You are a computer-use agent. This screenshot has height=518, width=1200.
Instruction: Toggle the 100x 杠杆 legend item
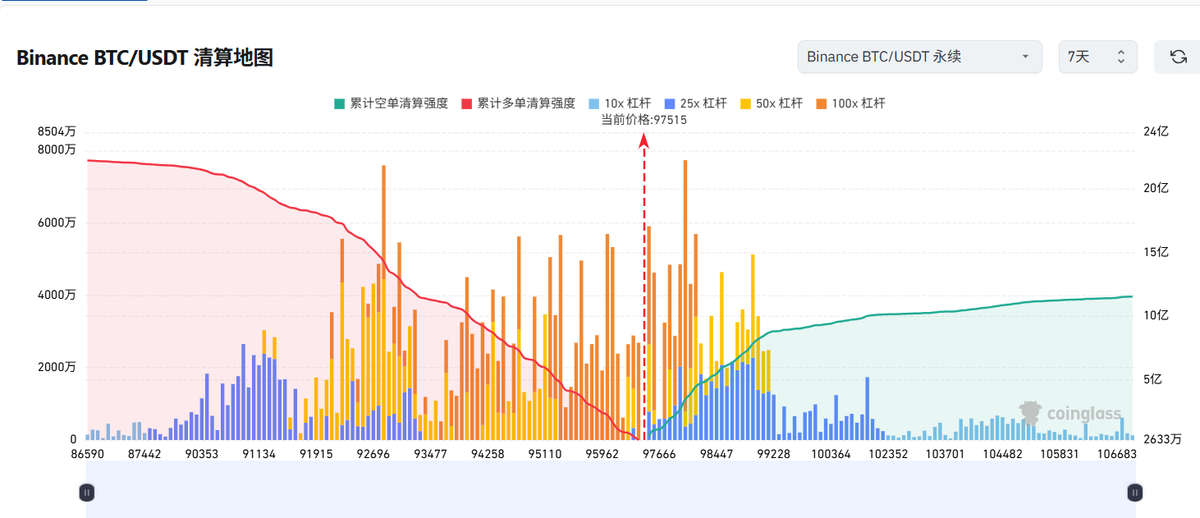(850, 103)
